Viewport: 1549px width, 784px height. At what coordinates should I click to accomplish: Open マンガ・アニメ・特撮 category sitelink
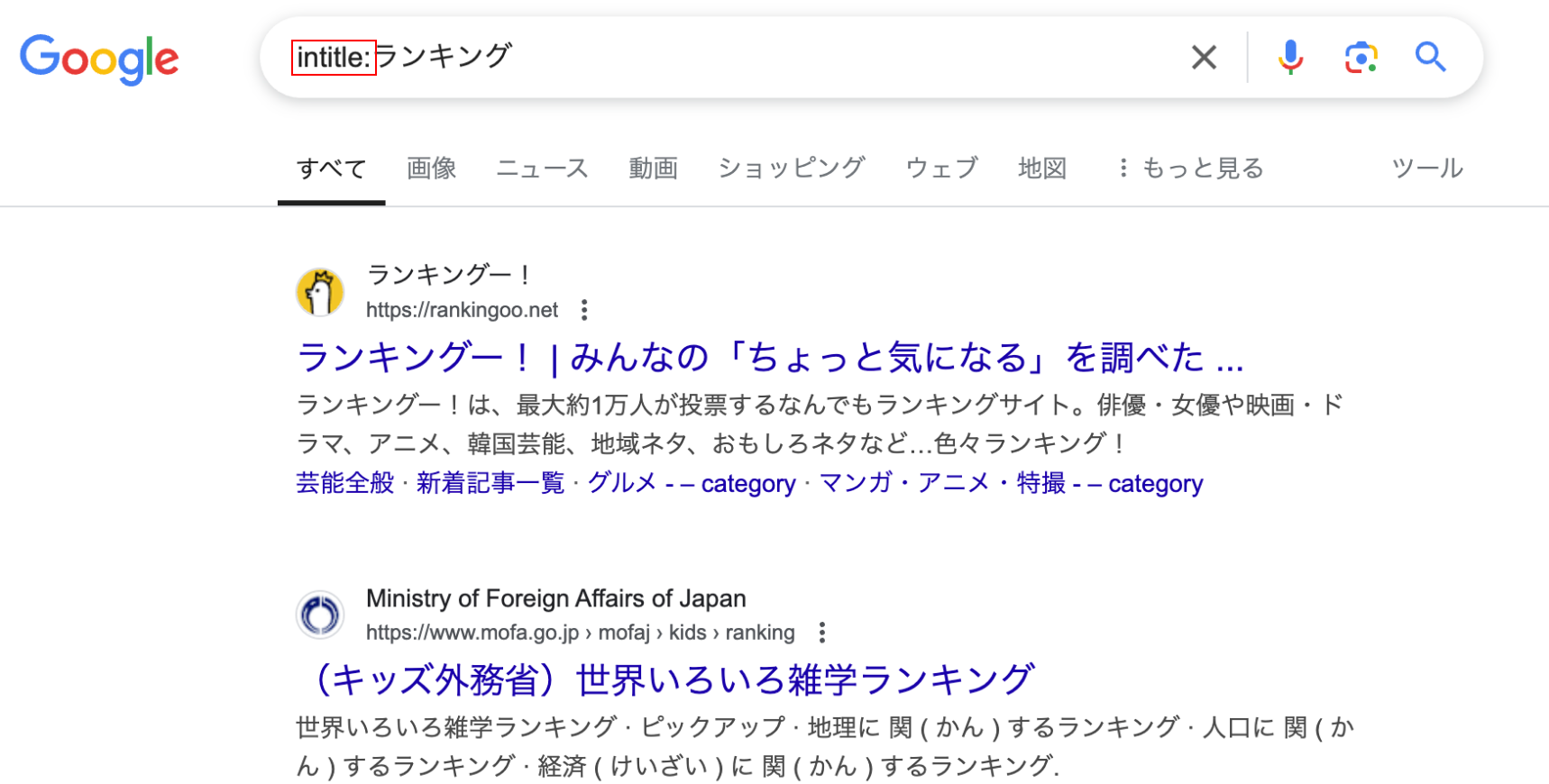pyautogui.click(x=1011, y=483)
